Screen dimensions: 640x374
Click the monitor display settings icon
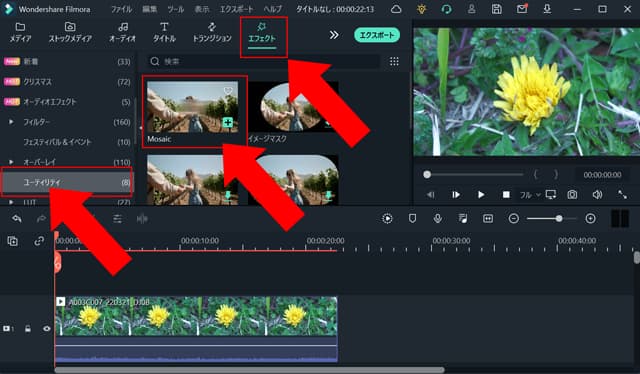click(551, 195)
